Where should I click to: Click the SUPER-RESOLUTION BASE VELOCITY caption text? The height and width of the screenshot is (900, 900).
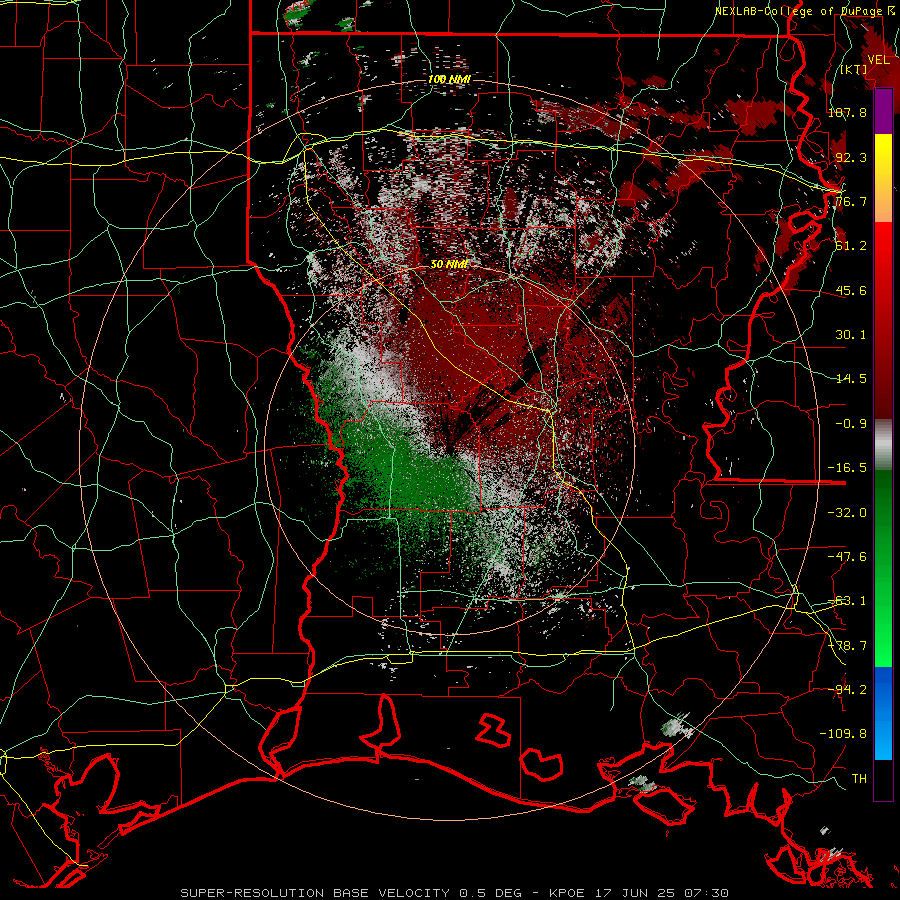(x=316, y=893)
